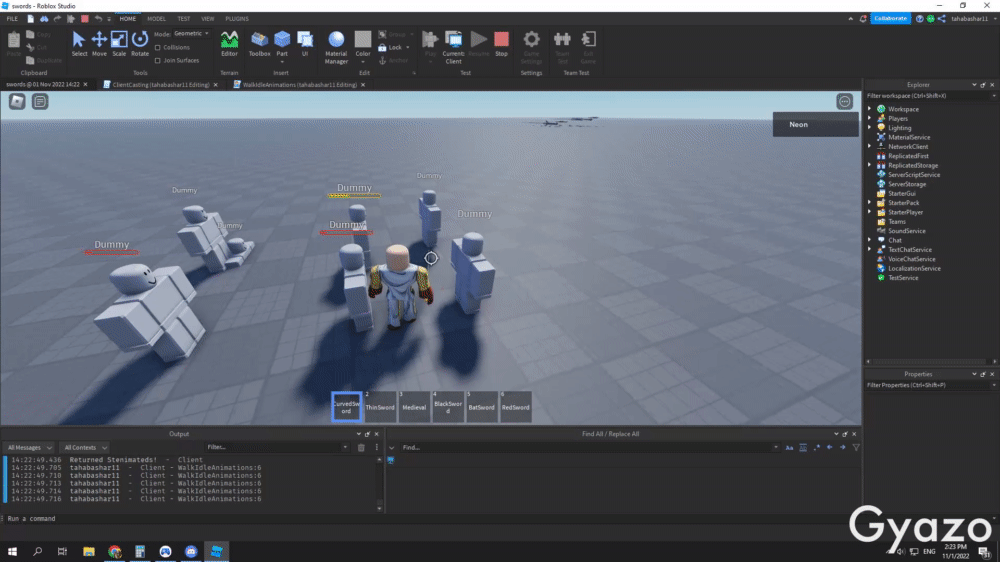Viewport: 1000px width, 562px height.
Task: Stop the running test
Action: 501,44
